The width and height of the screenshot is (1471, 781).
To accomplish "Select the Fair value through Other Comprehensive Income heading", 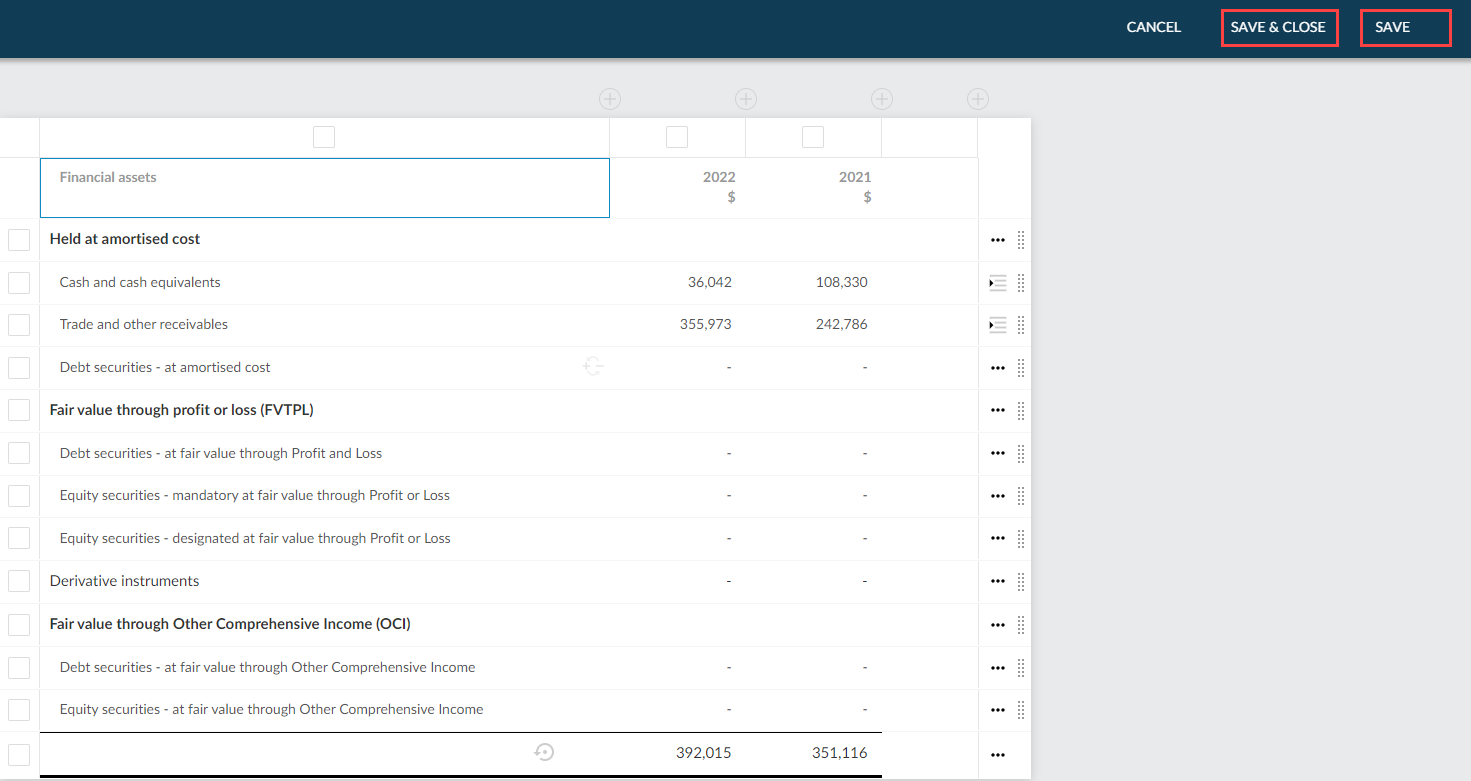I will (x=230, y=624).
